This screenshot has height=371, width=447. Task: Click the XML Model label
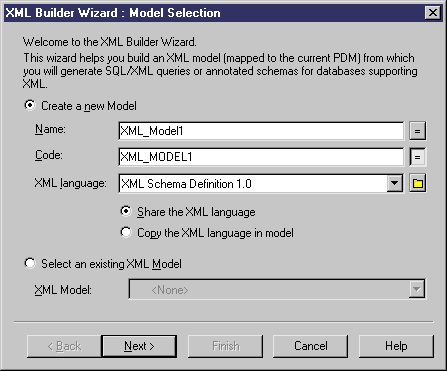[63, 290]
